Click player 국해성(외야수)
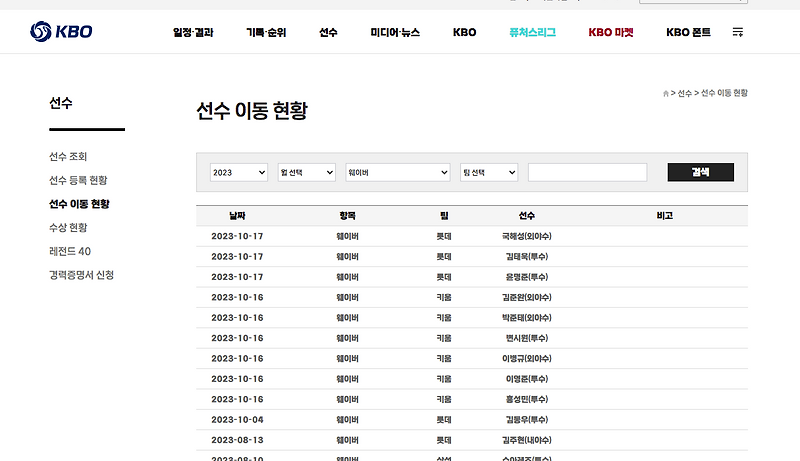The height and width of the screenshot is (461, 800). point(527,236)
